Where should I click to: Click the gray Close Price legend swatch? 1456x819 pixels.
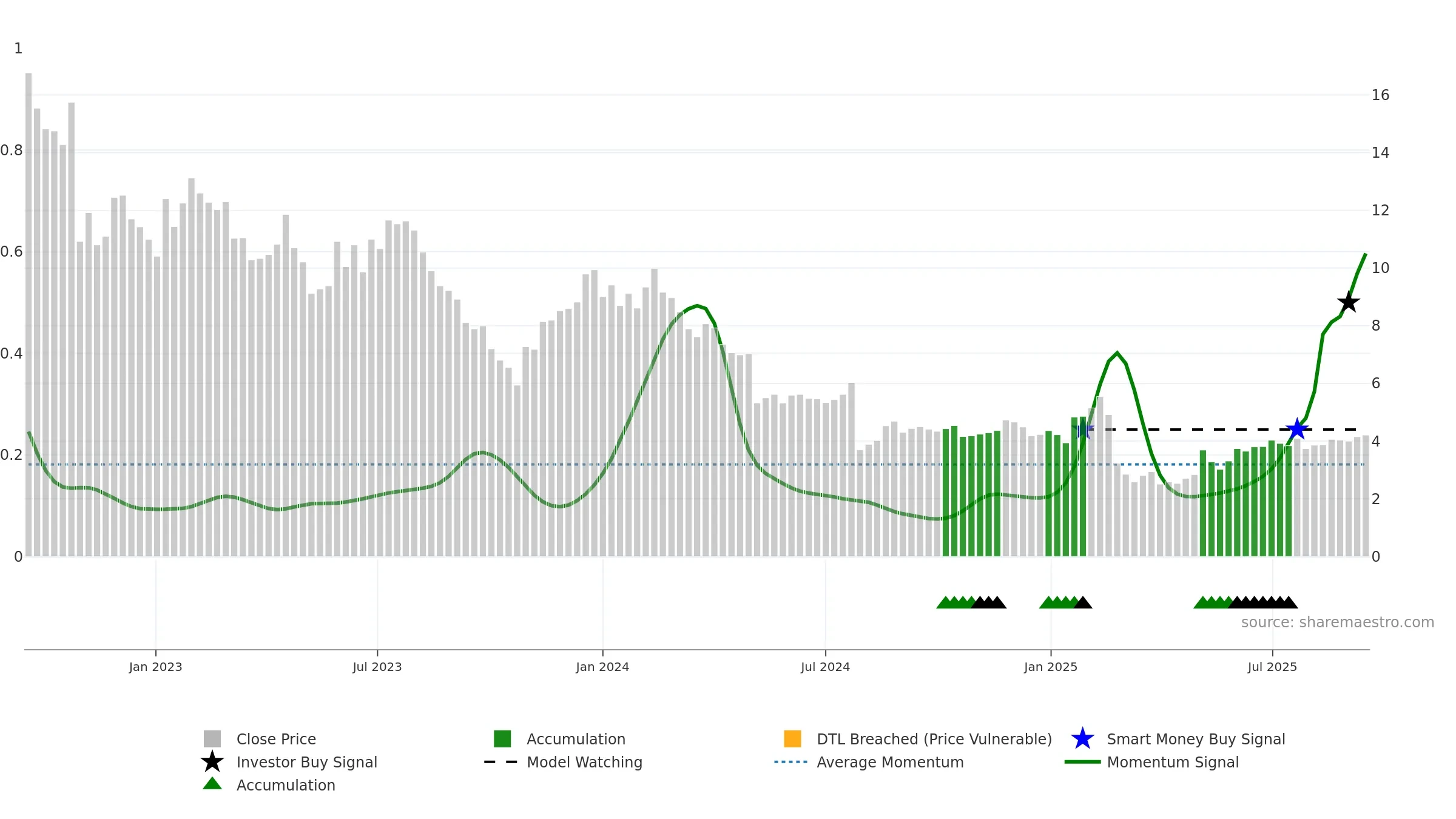click(x=212, y=739)
